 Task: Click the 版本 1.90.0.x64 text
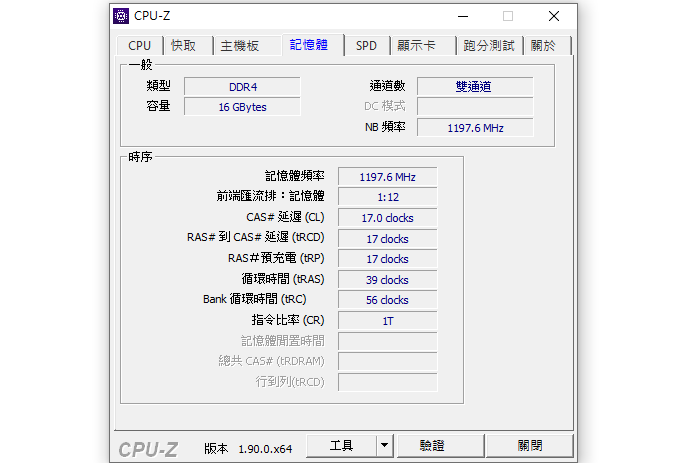(x=248, y=449)
